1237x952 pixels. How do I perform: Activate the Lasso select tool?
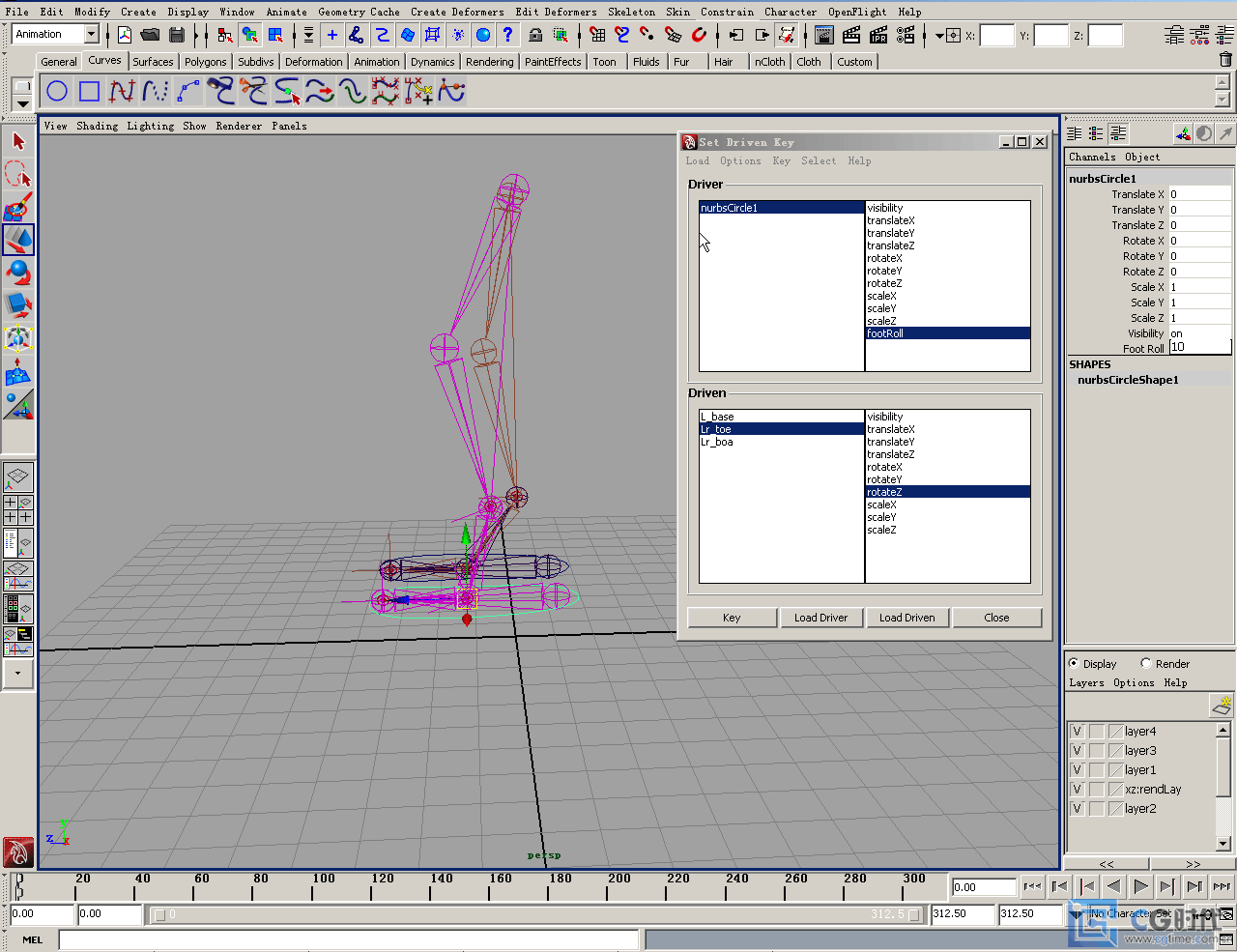(x=18, y=174)
